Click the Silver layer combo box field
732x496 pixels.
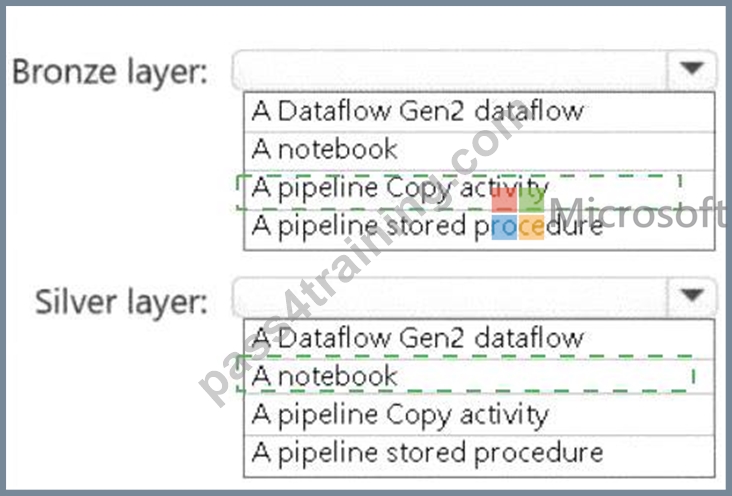[x=474, y=297]
